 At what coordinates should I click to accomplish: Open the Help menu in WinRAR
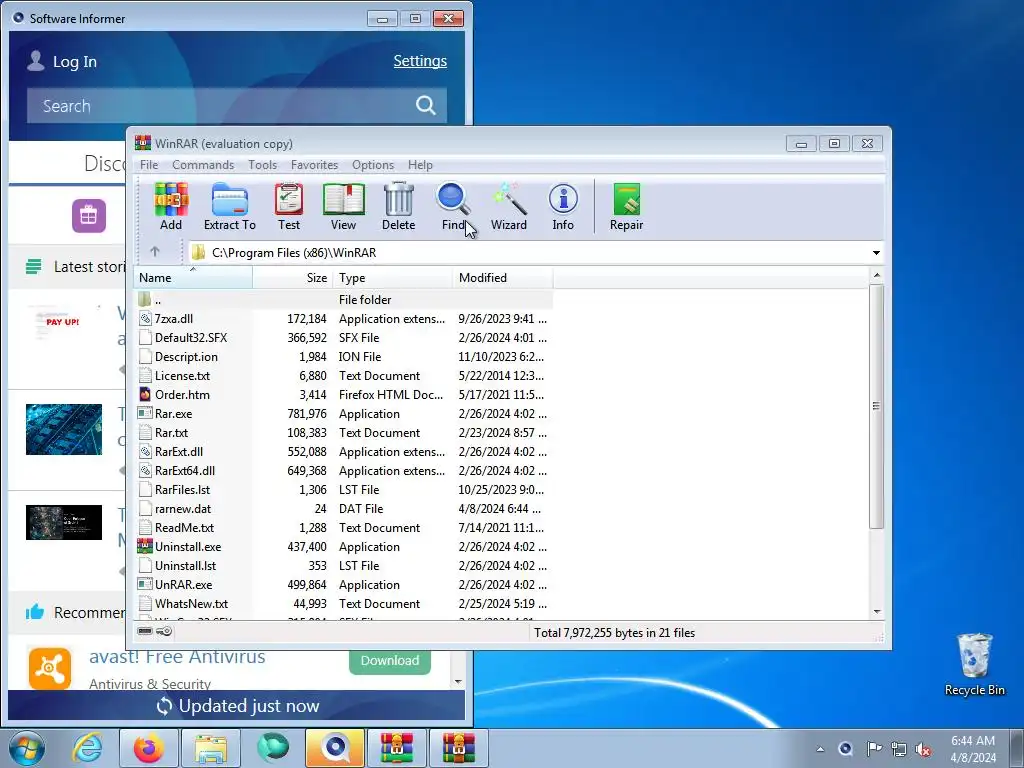pos(420,165)
